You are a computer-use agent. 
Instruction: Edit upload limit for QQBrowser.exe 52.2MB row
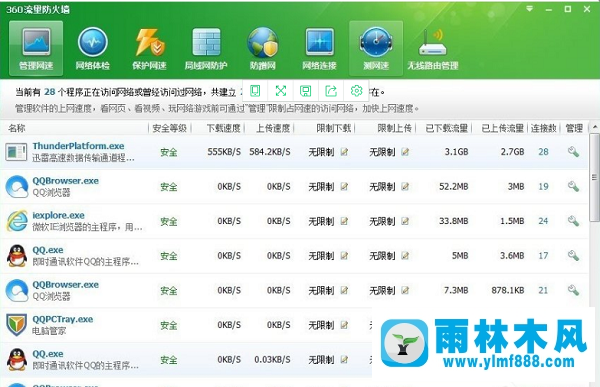click(405, 186)
